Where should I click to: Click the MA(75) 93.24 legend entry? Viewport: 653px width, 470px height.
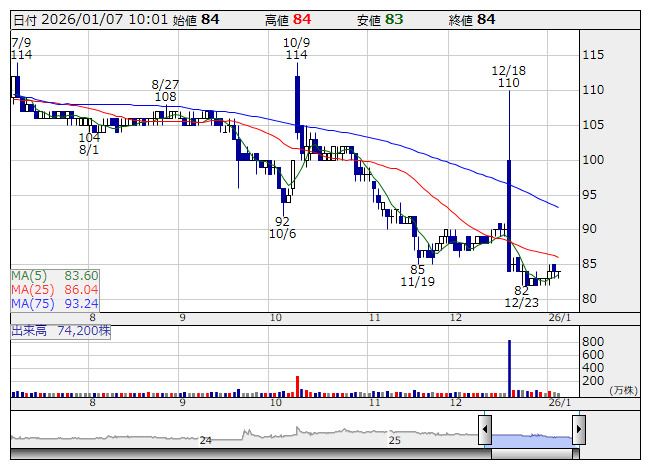point(55,304)
